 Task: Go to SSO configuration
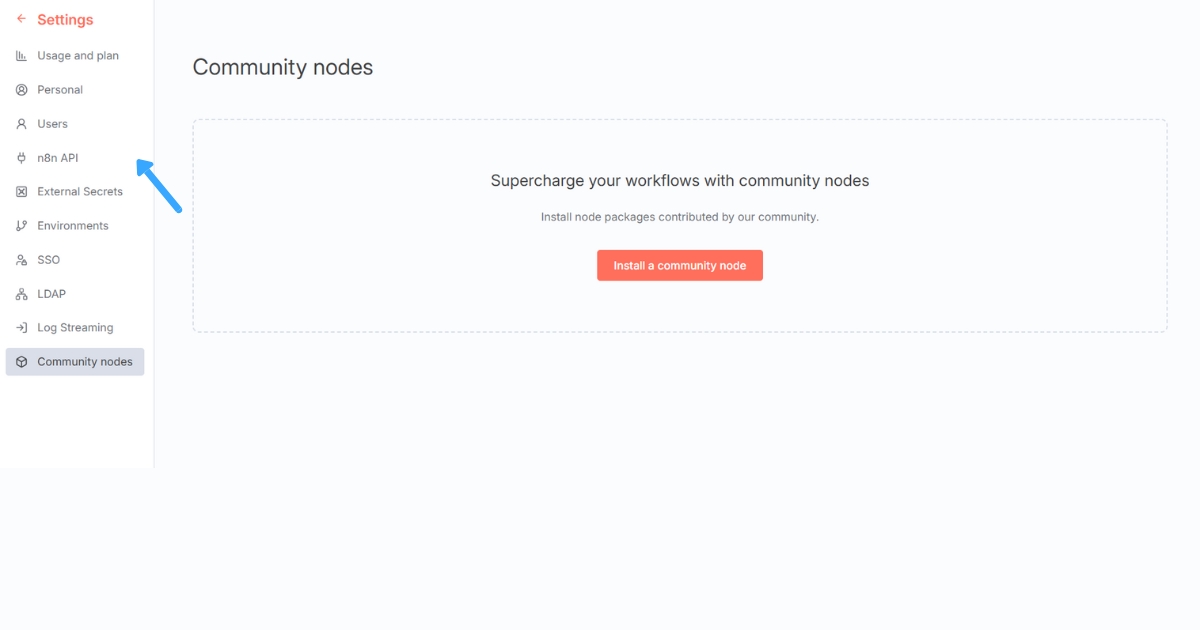pos(48,259)
